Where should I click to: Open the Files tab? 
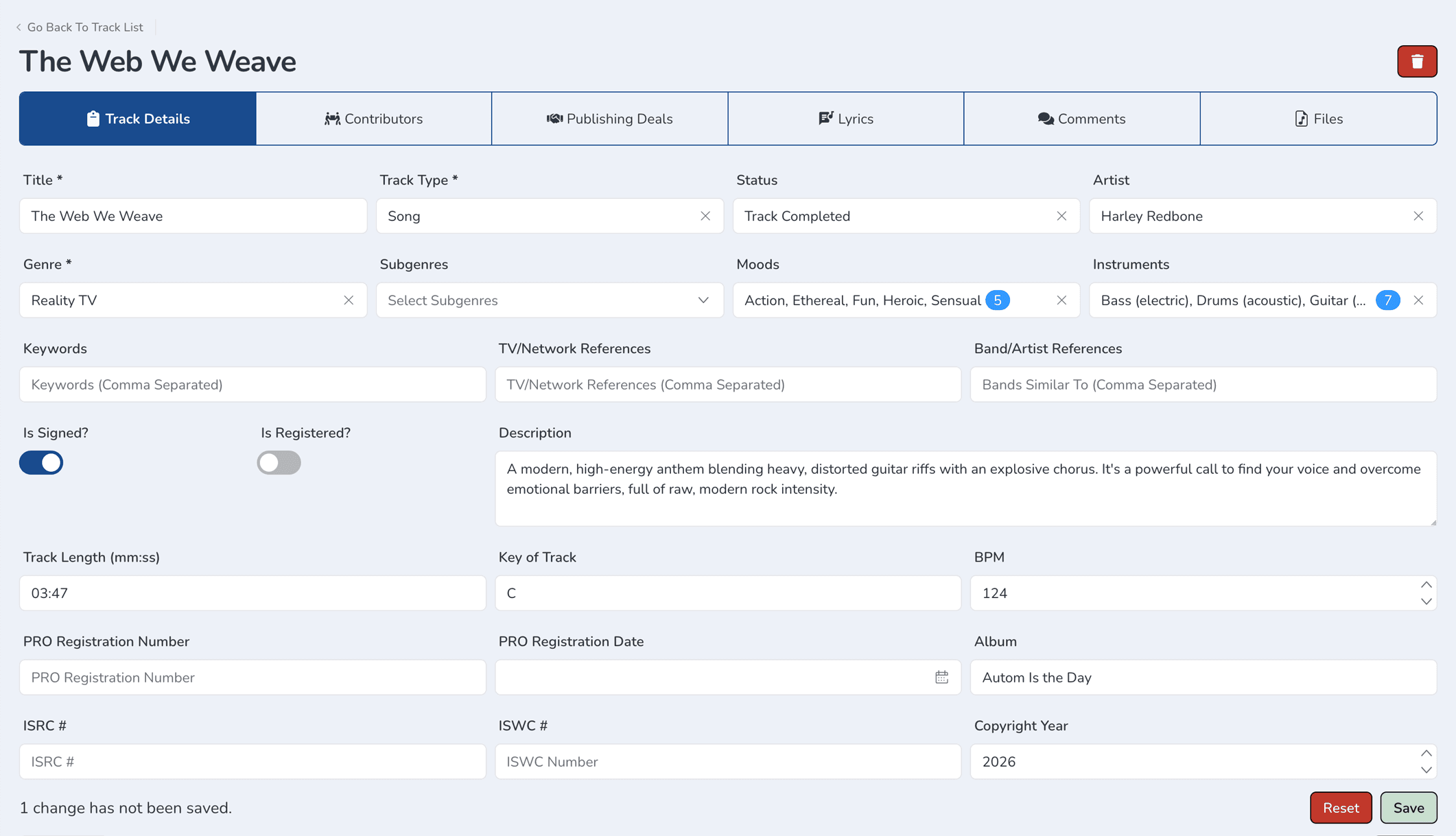tap(1319, 119)
